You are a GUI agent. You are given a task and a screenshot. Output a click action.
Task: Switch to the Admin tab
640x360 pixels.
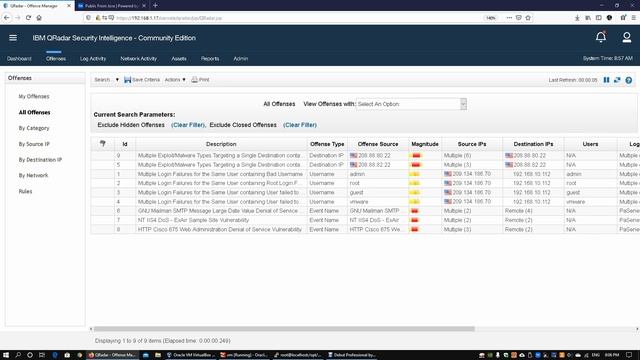pos(240,59)
